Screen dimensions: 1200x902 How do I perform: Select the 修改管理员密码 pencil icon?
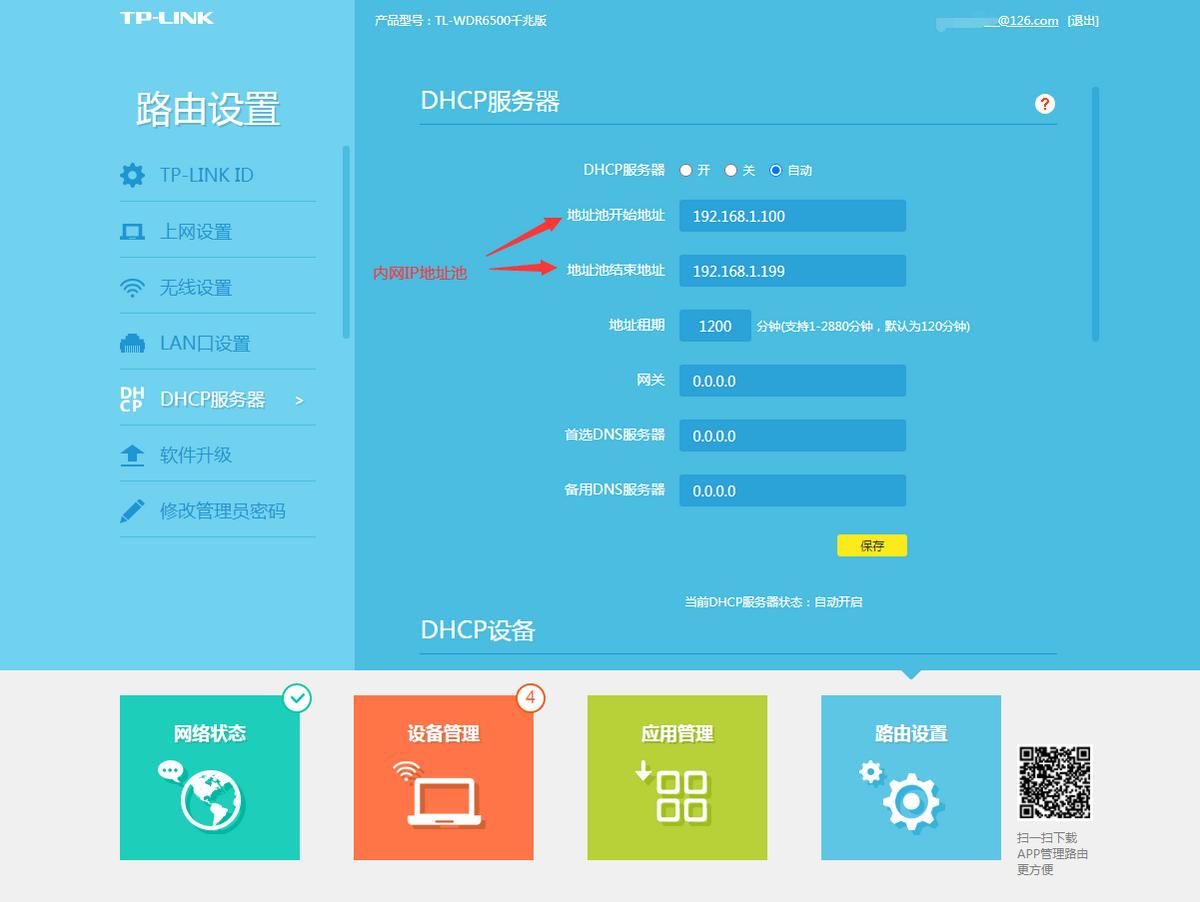133,509
